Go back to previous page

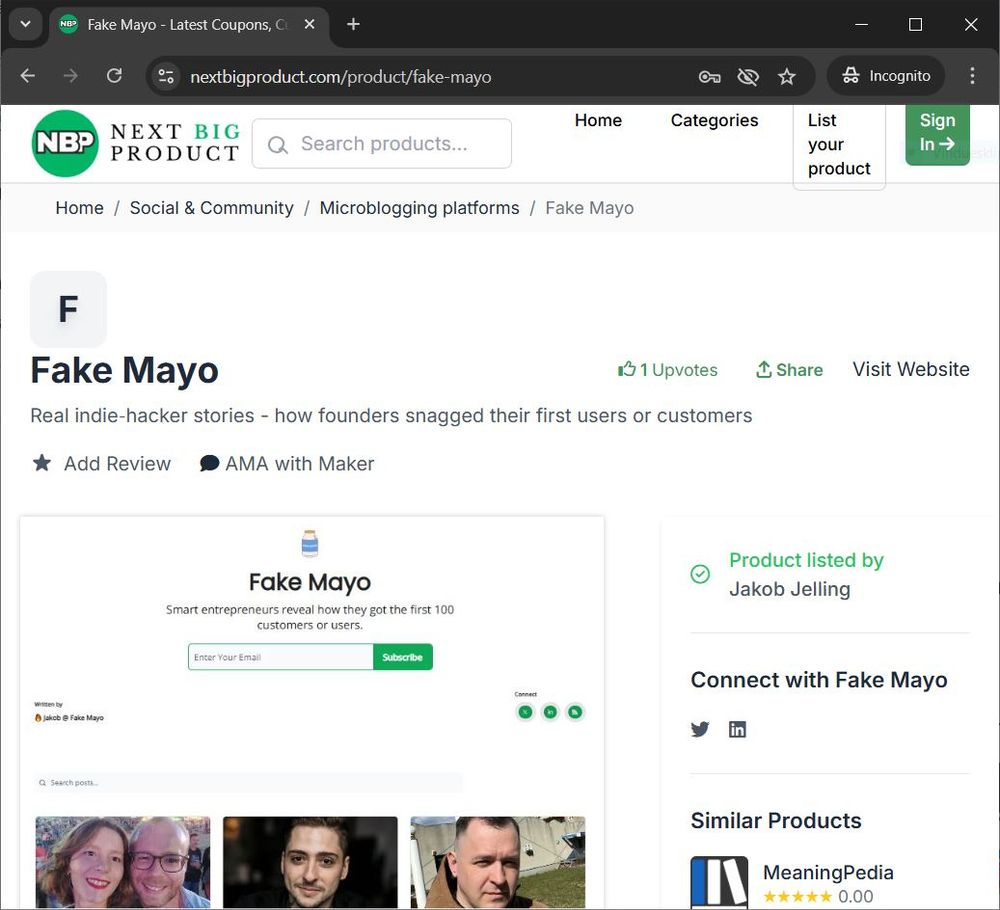pyautogui.click(x=27, y=76)
